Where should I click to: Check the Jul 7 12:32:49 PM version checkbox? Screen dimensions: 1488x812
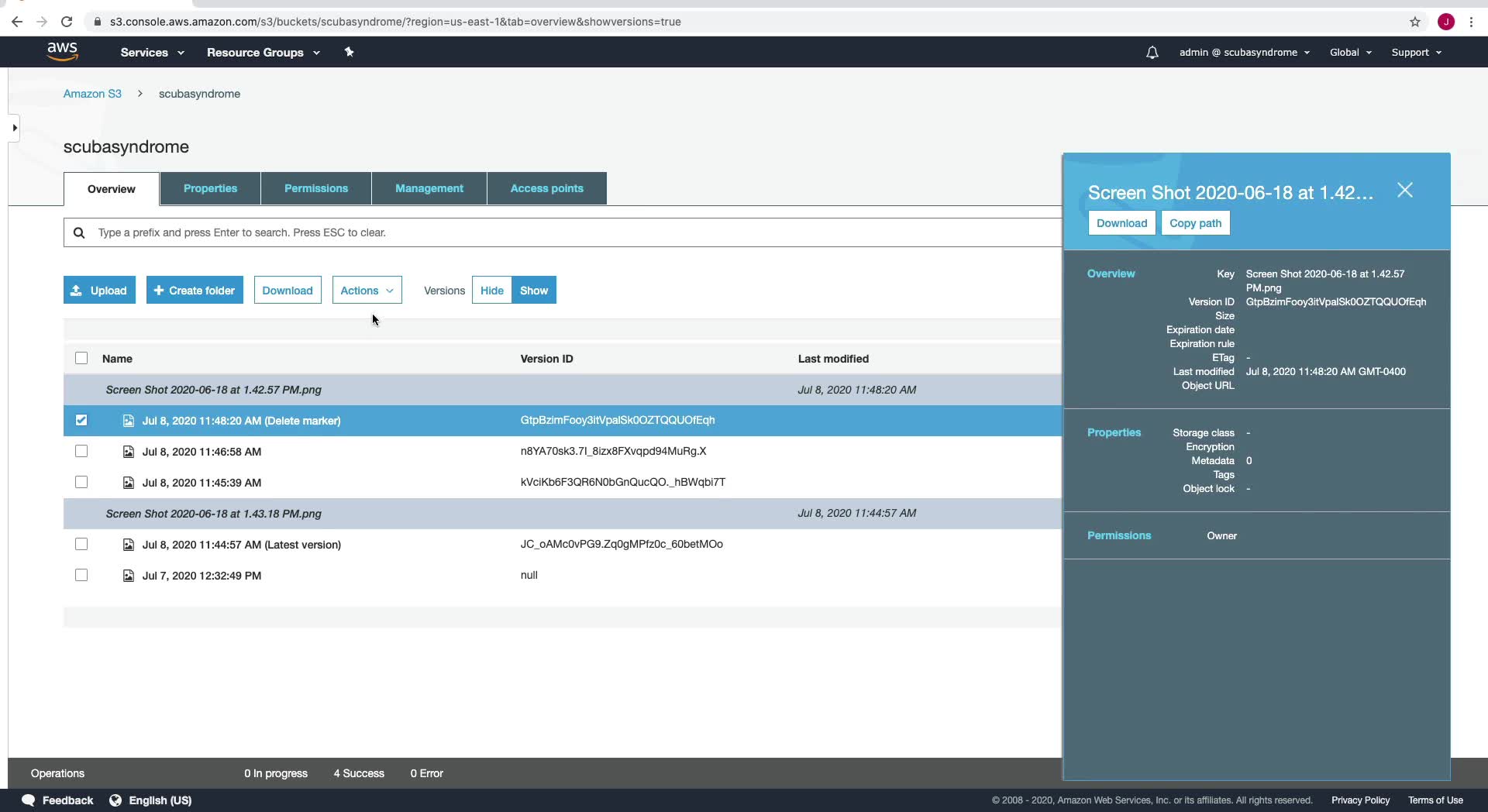tap(81, 575)
